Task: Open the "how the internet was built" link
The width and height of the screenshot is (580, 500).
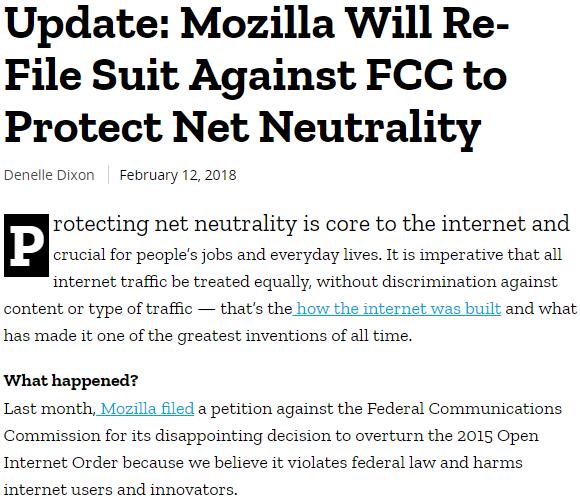Action: [x=397, y=308]
